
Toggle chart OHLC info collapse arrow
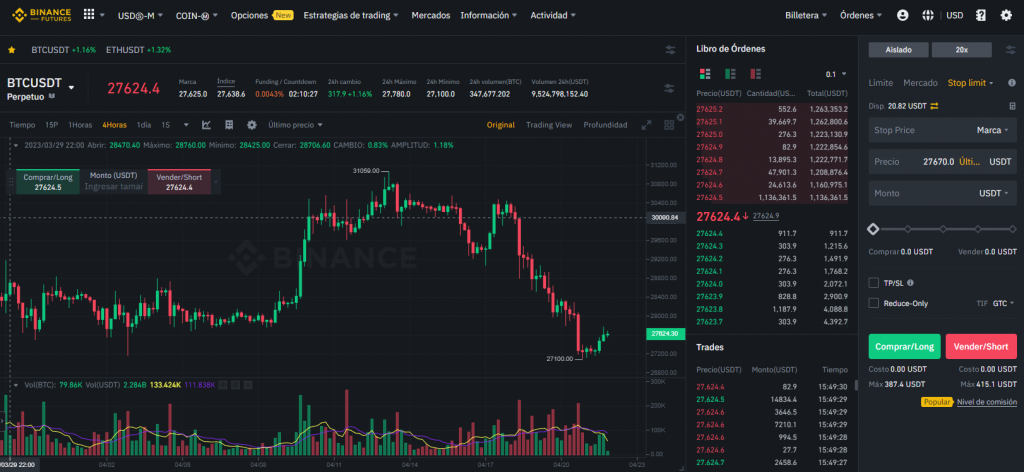coord(16,145)
